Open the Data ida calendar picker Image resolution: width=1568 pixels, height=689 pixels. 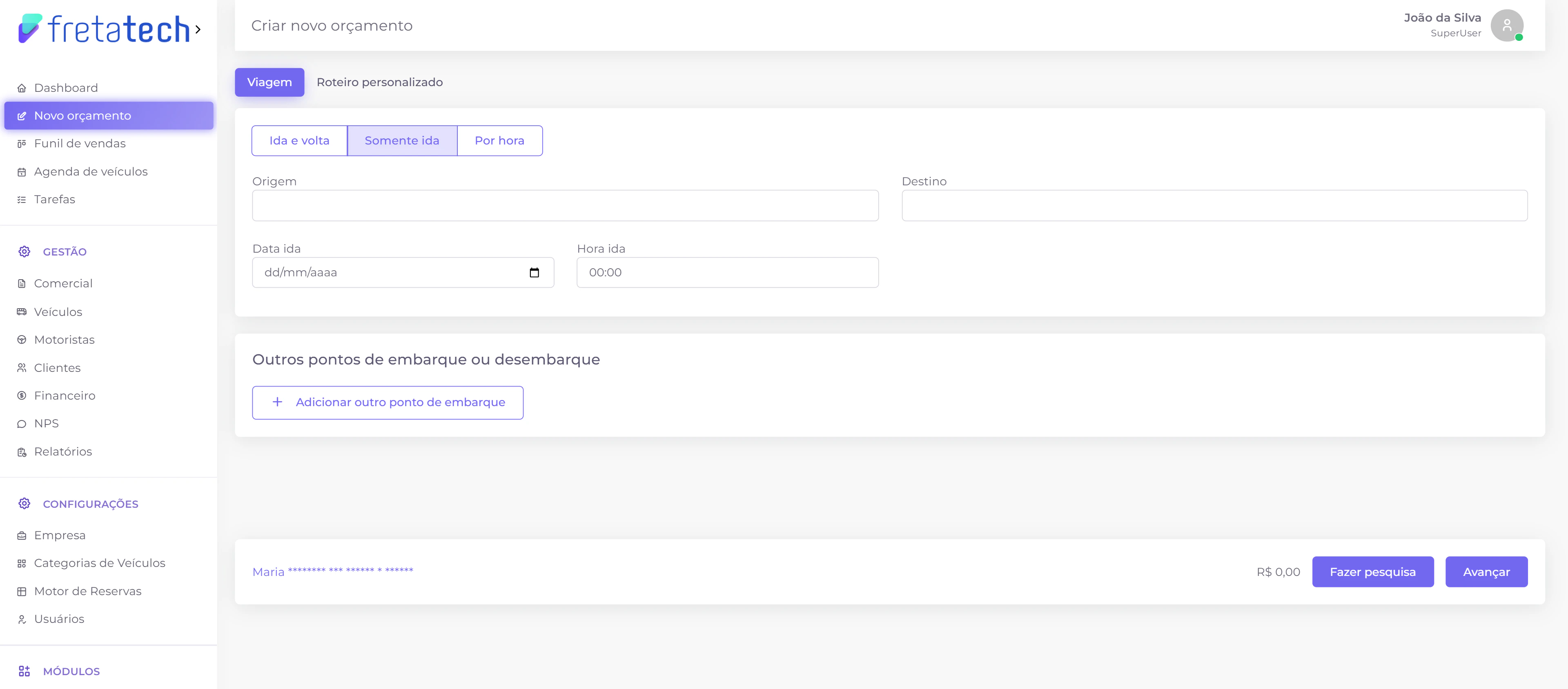(534, 273)
